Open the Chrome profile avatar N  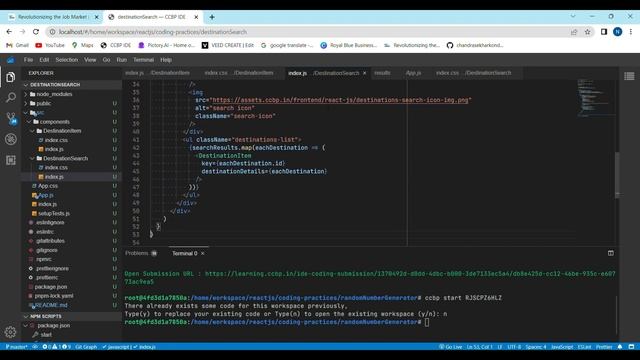(x=617, y=32)
